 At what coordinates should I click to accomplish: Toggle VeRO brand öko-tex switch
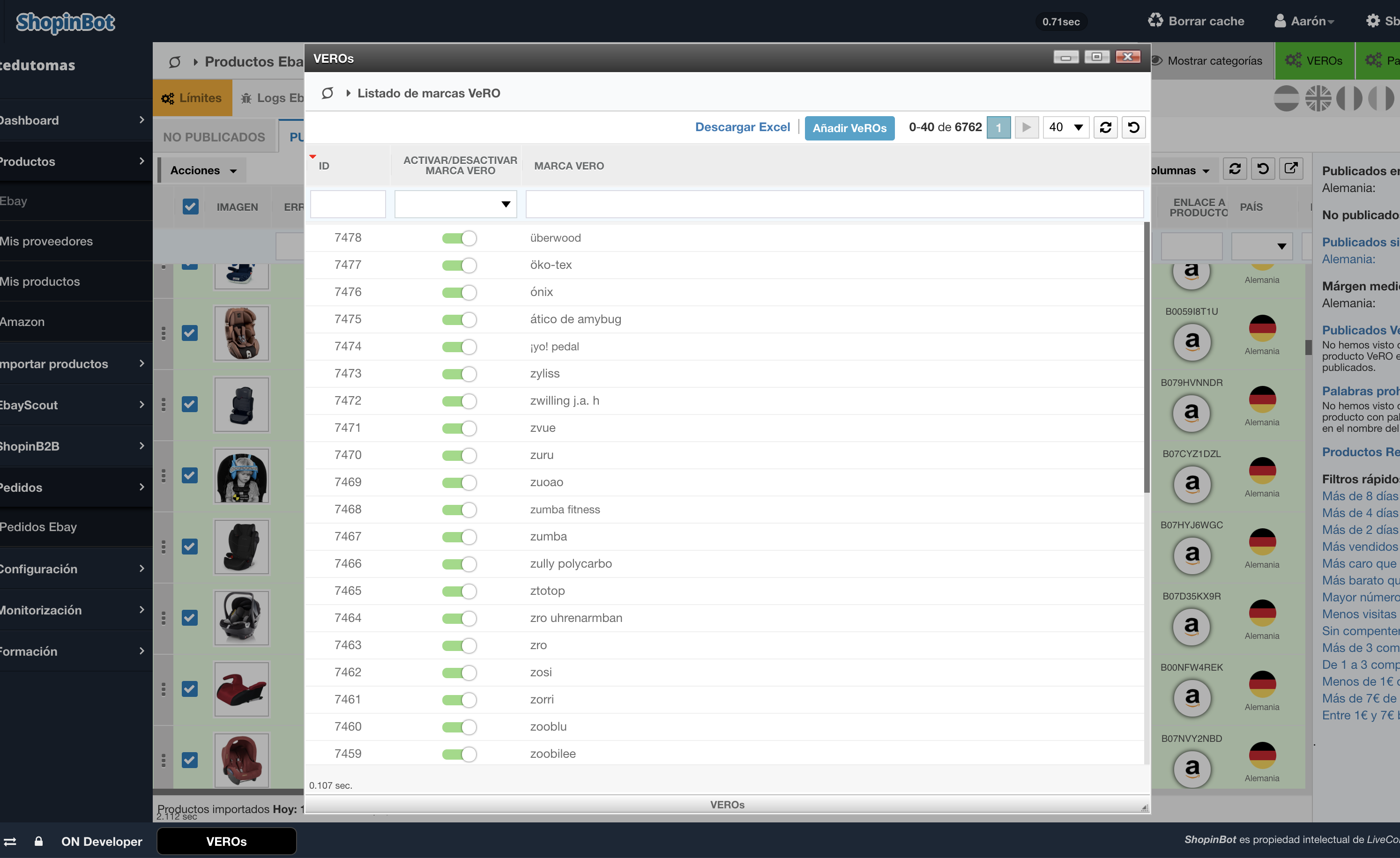click(459, 265)
